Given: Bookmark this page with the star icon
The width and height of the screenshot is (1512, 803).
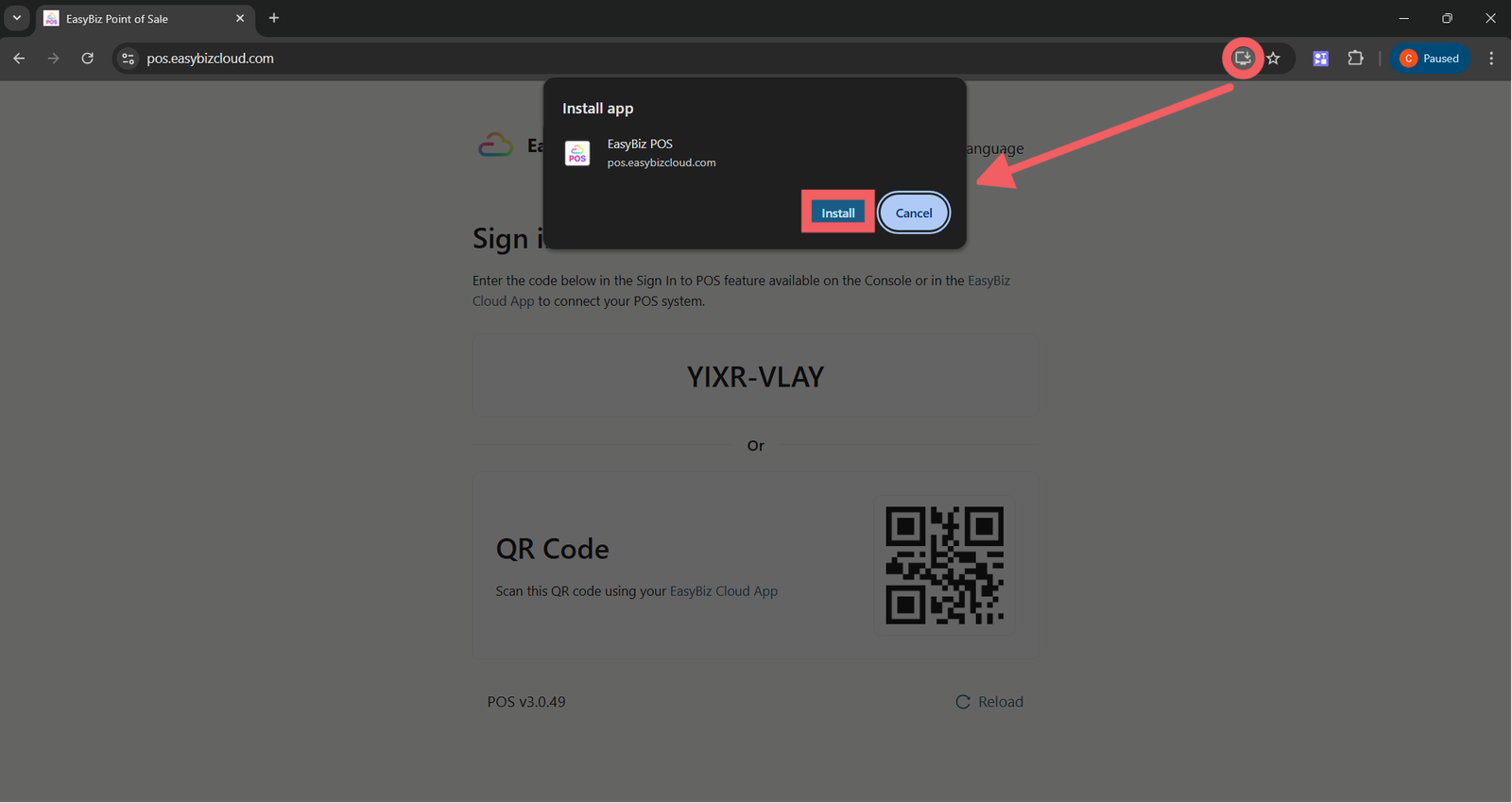Looking at the screenshot, I should (x=1274, y=59).
